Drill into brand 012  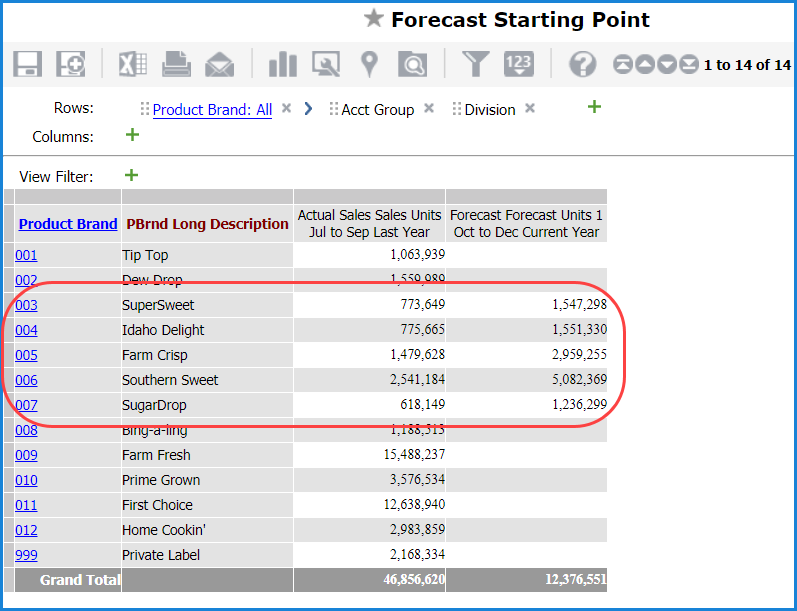pos(26,530)
